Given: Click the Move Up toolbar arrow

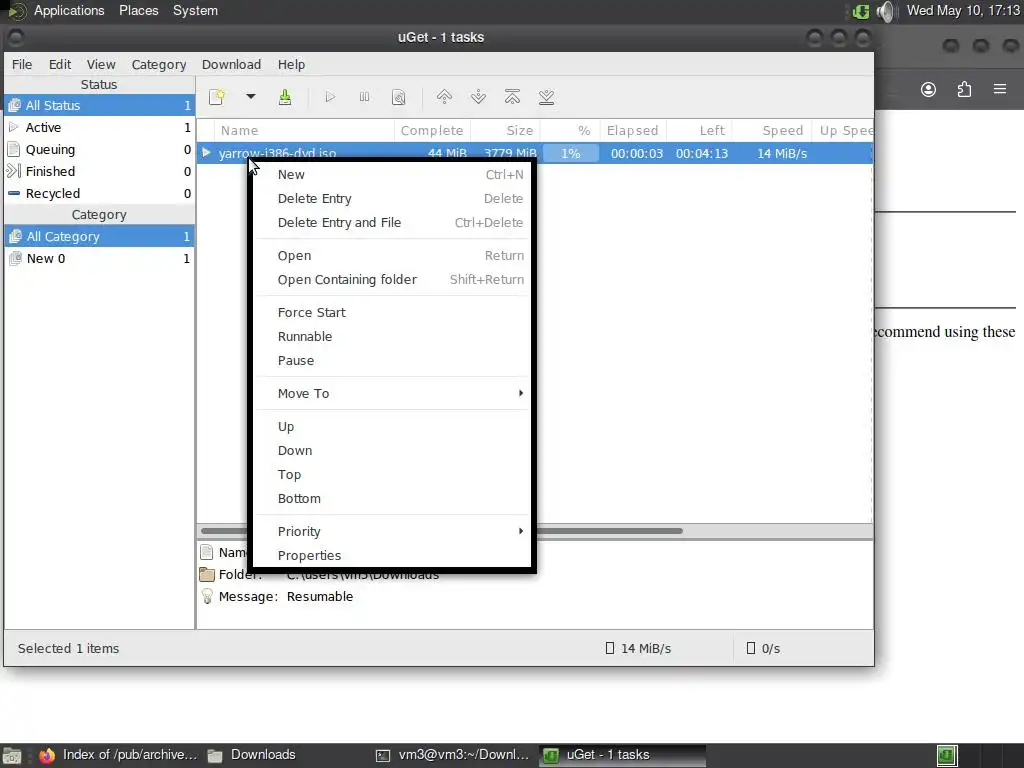Looking at the screenshot, I should pos(444,97).
